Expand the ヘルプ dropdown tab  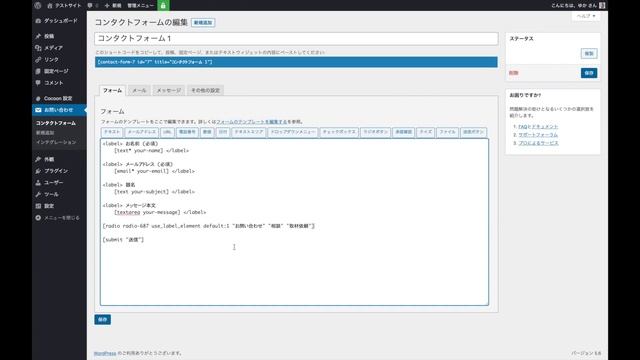[x=586, y=16]
